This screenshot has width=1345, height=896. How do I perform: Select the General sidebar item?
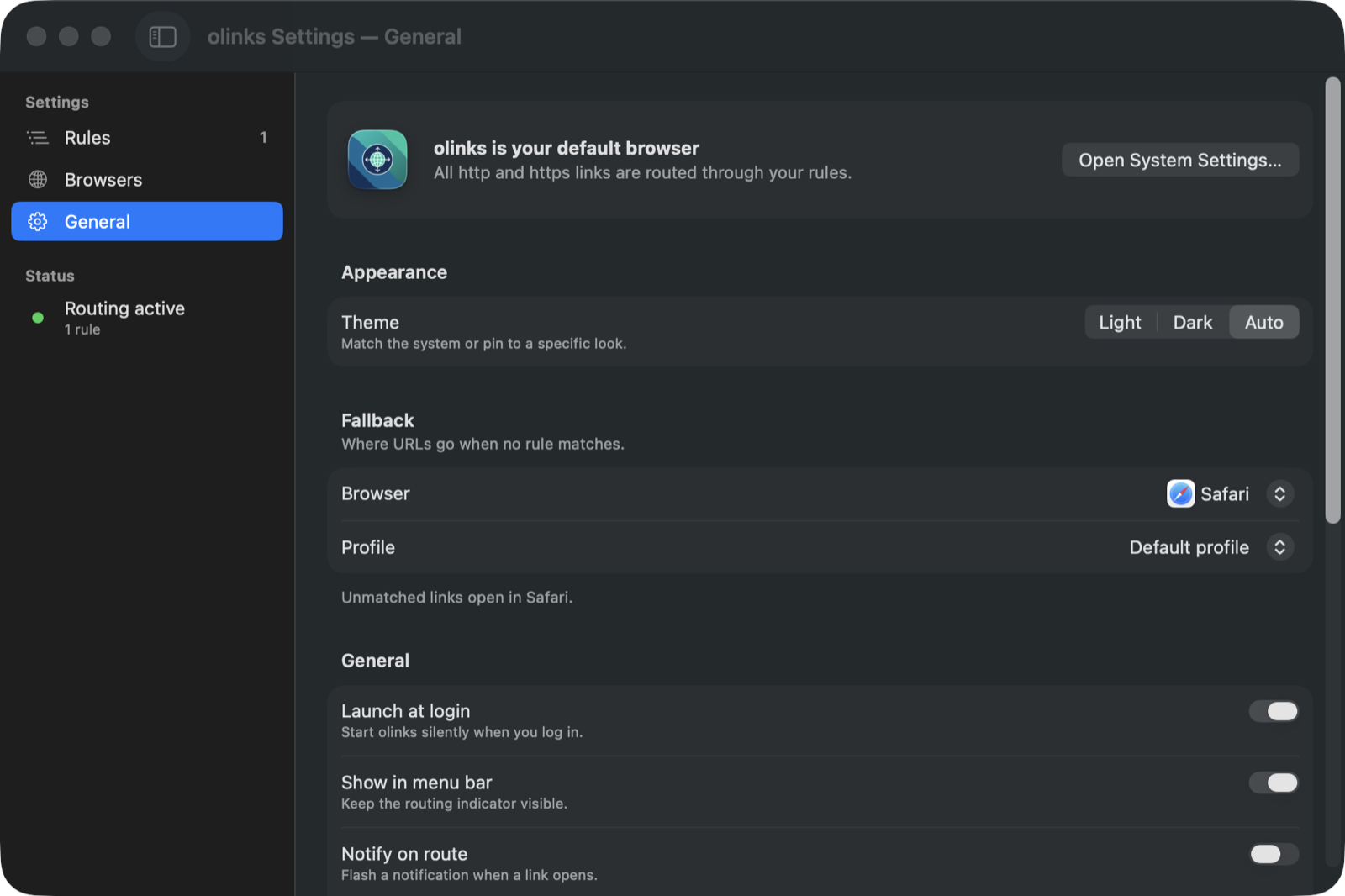click(147, 221)
